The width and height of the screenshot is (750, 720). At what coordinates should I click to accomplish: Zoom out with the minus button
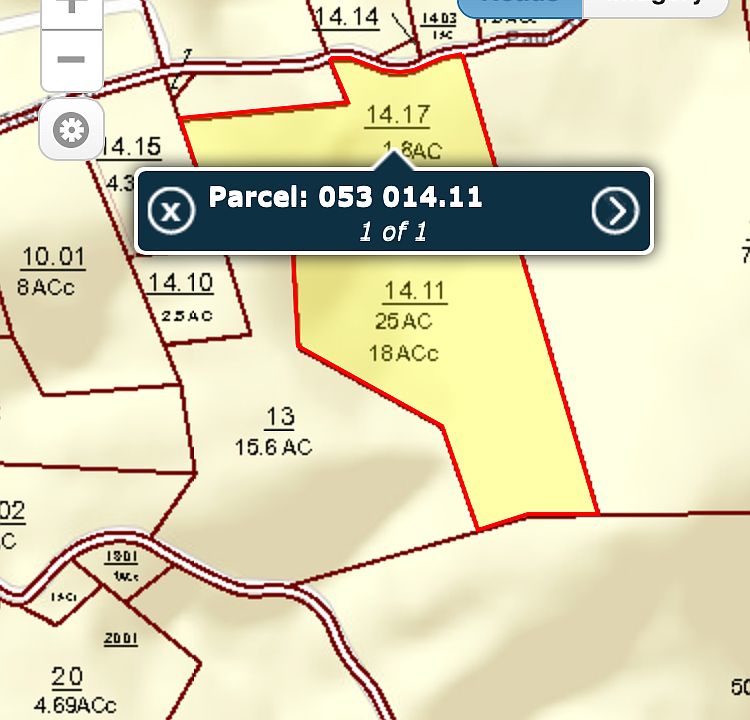[x=72, y=60]
